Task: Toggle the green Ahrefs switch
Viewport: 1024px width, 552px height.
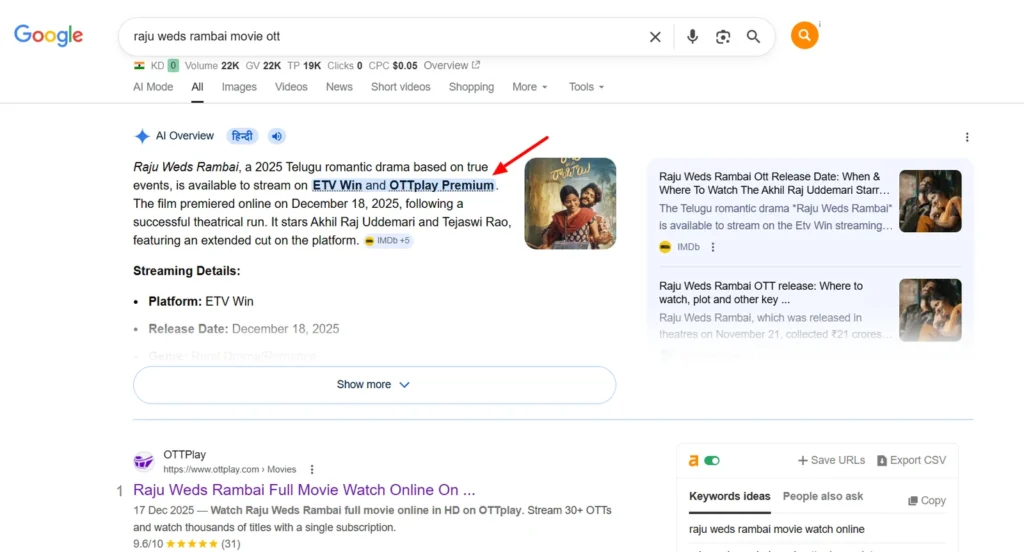Action: 712,461
